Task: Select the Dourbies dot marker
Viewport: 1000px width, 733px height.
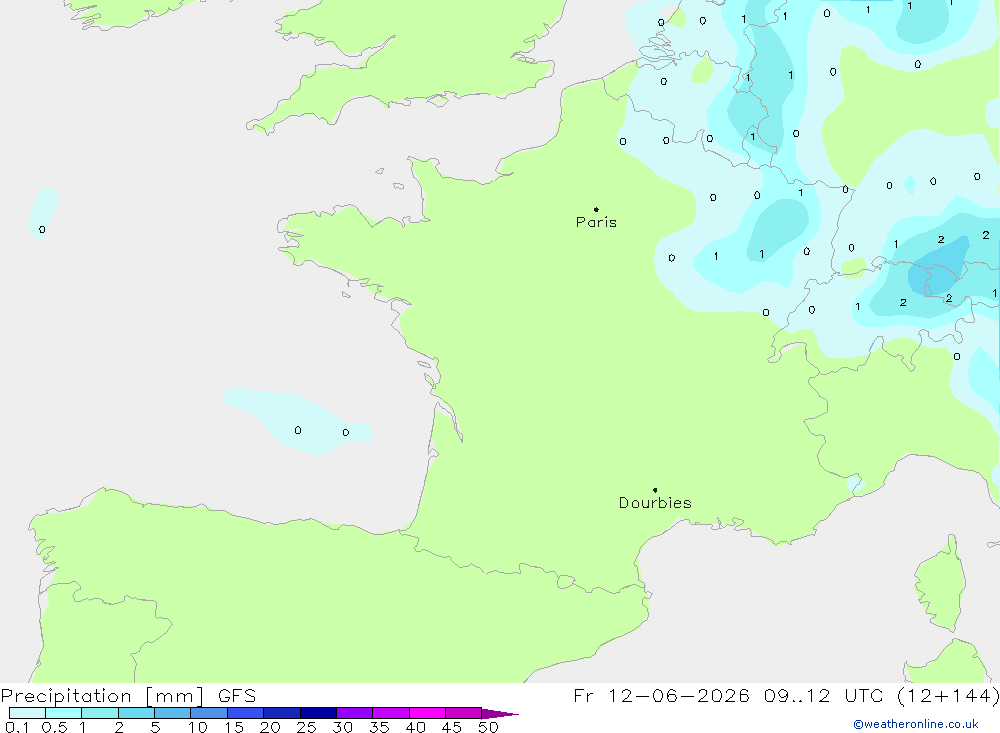Action: click(655, 490)
